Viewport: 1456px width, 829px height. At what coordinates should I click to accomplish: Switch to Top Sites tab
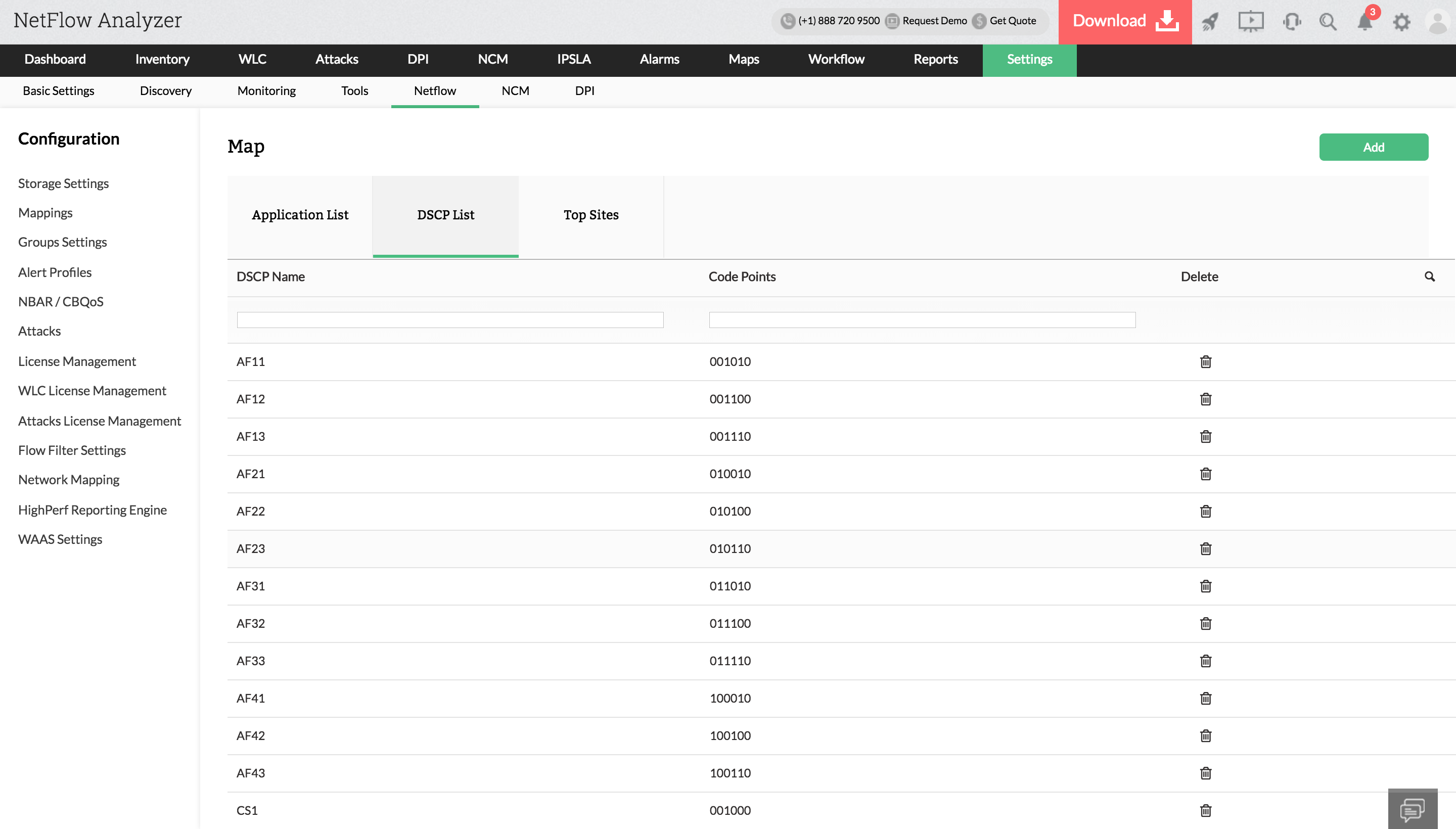pyautogui.click(x=591, y=215)
